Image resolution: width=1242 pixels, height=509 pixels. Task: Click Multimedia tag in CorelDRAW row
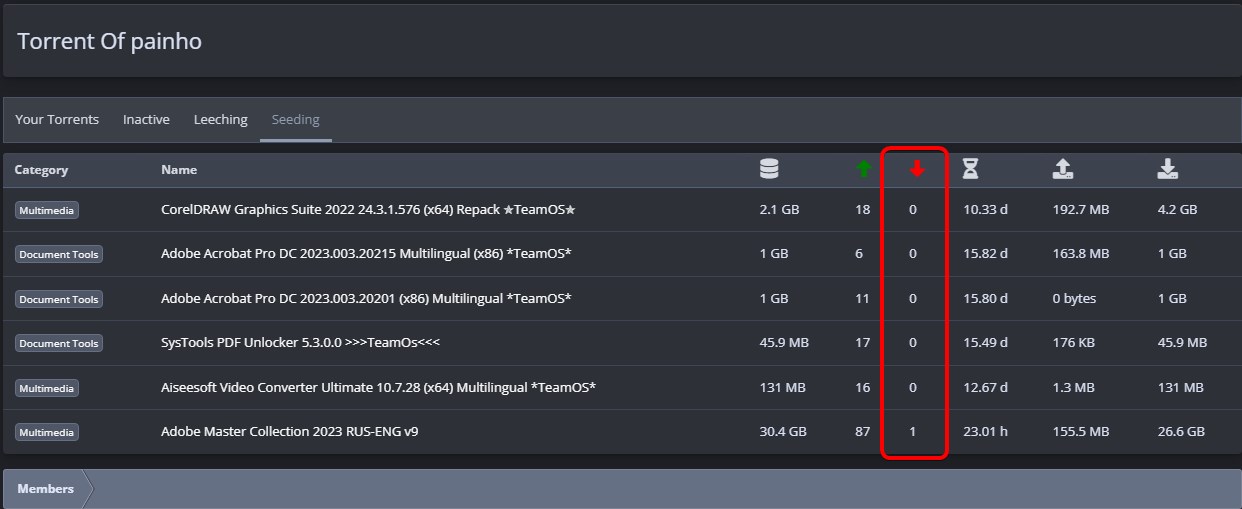[x=47, y=210]
